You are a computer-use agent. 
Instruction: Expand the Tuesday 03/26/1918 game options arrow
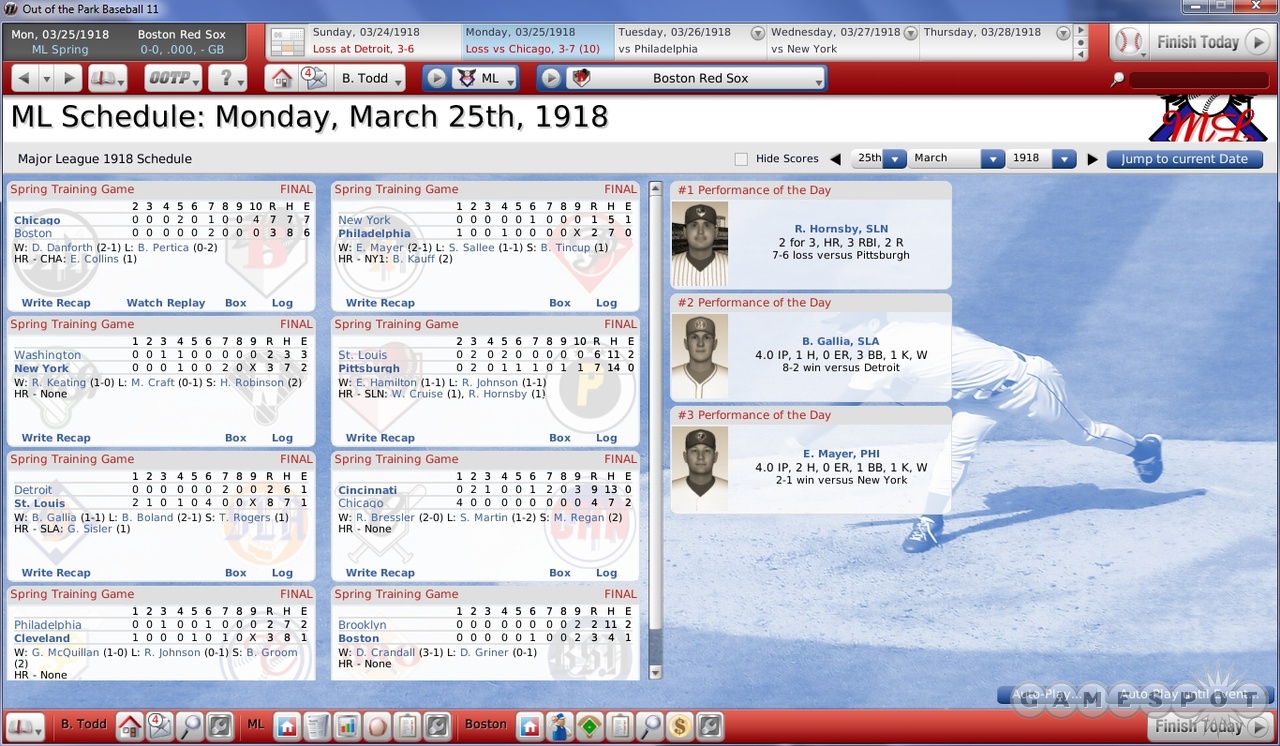757,33
